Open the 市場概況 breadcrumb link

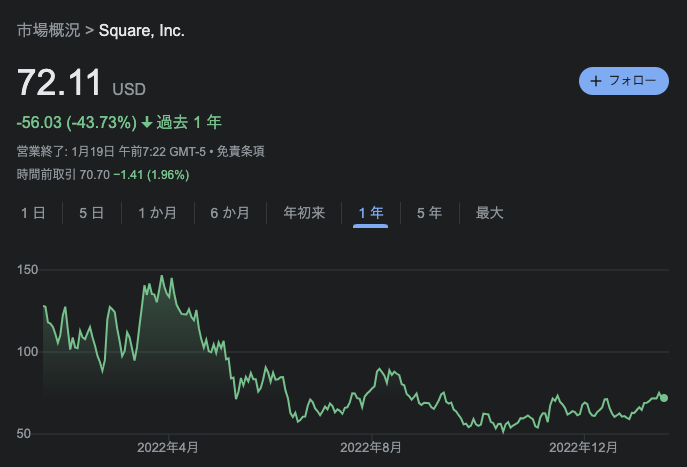pos(48,31)
